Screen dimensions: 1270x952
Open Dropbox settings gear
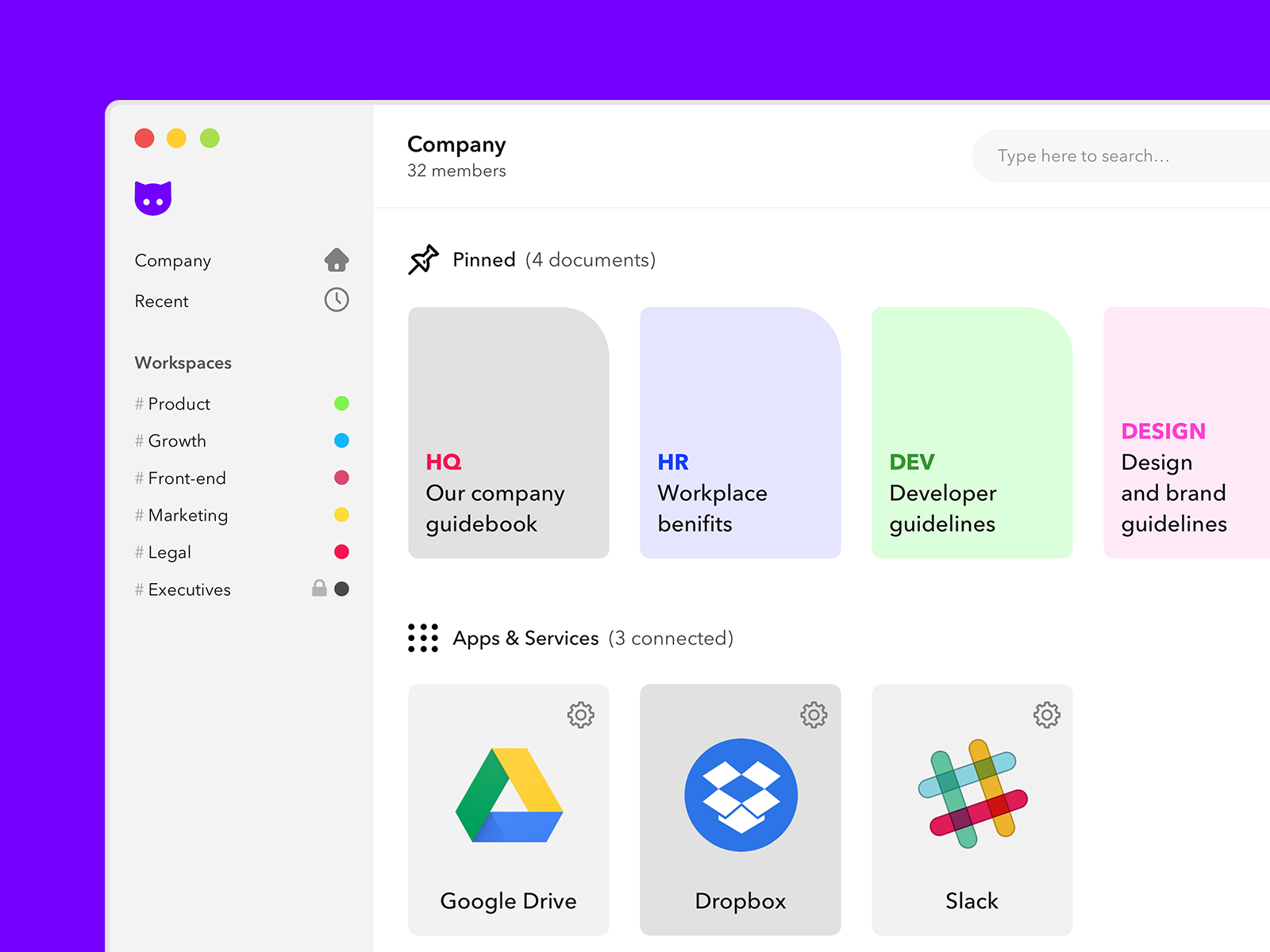click(x=814, y=715)
